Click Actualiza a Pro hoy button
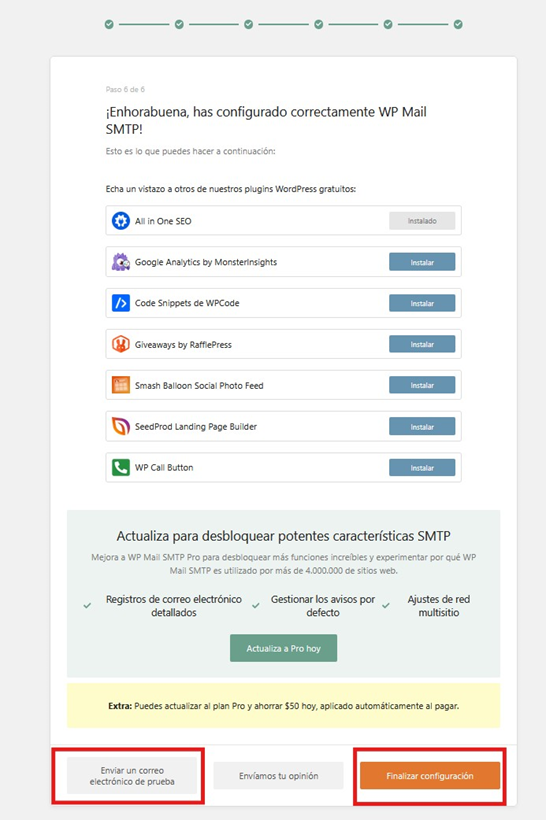Screen dimensions: 546x820 [283, 648]
